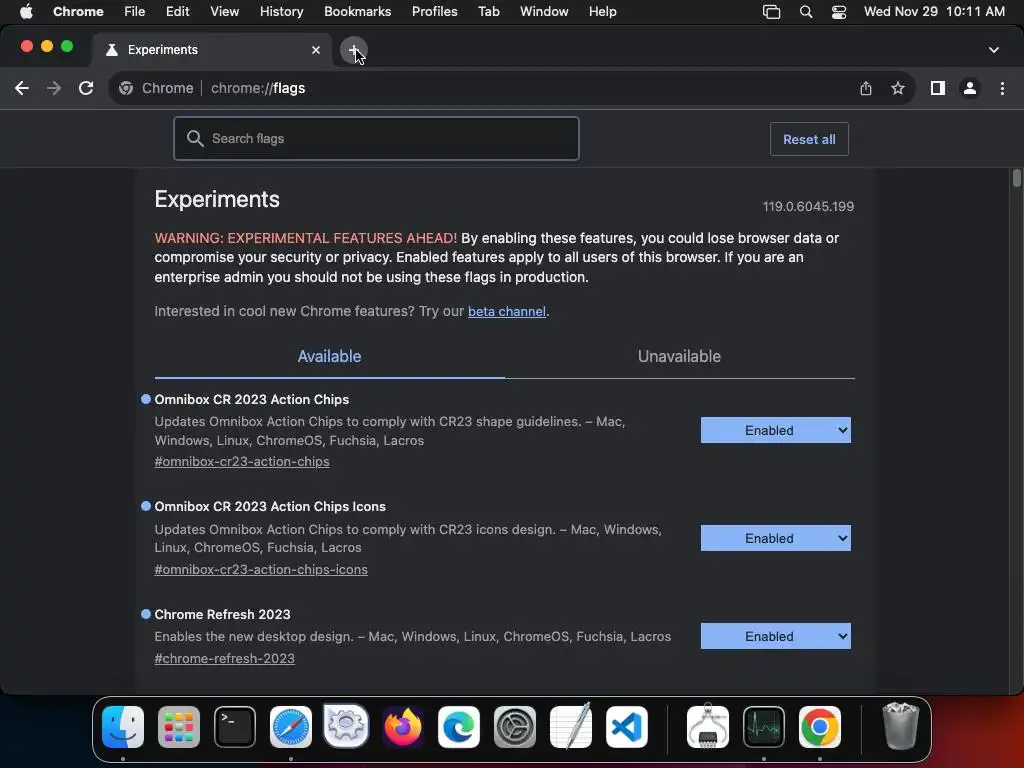The height and width of the screenshot is (768, 1024).
Task: Open Finder from the Dock
Action: coord(123,727)
